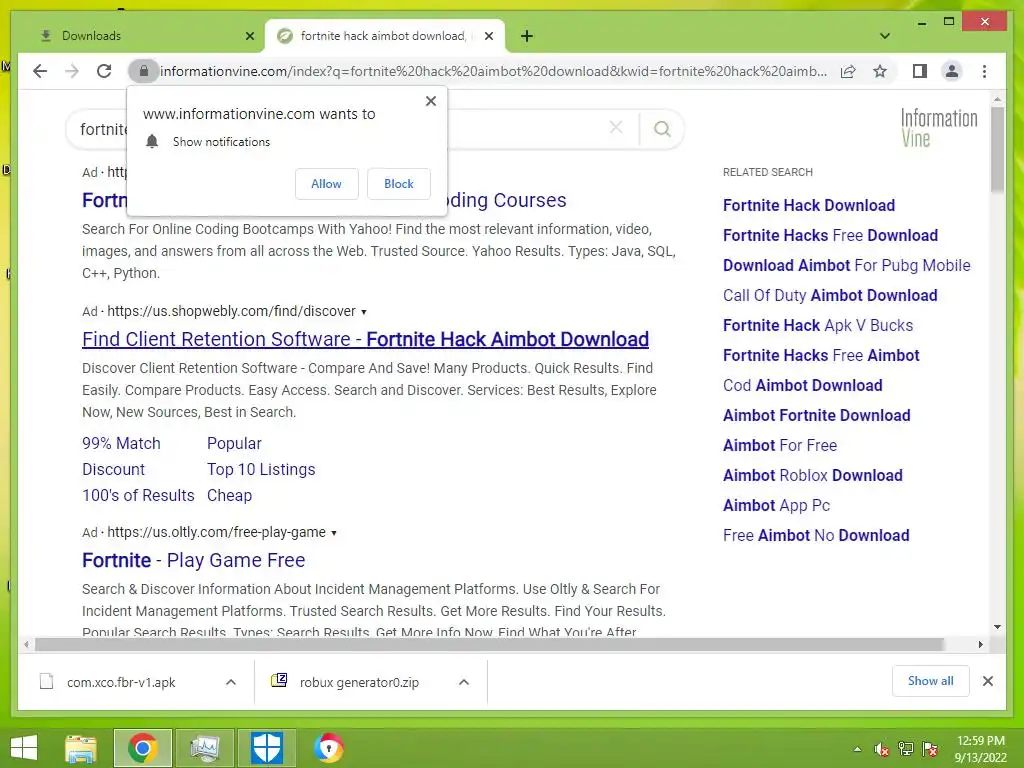Open the monitor app on taskbar
Image resolution: width=1024 pixels, height=768 pixels.
204,748
